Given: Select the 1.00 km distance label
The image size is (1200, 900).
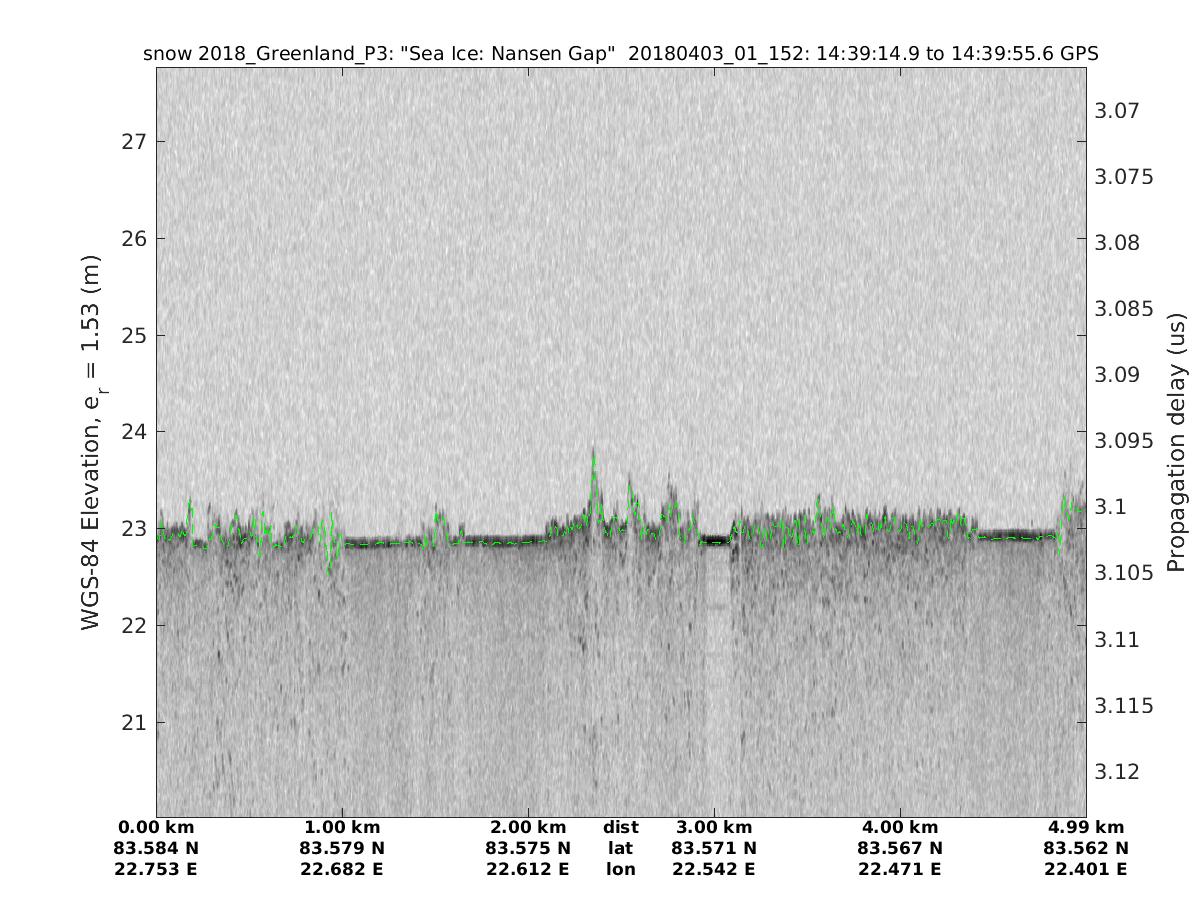Looking at the screenshot, I should click(x=342, y=828).
